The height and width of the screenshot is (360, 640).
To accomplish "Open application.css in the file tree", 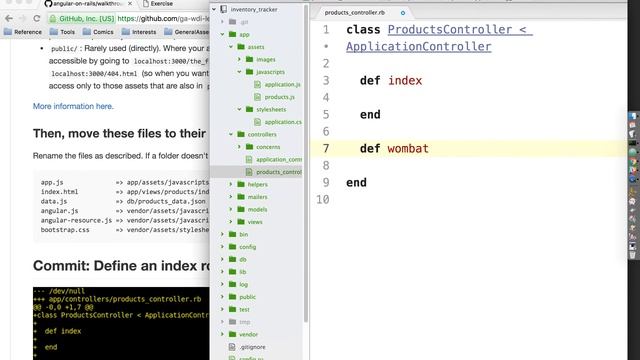I will coord(278,122).
